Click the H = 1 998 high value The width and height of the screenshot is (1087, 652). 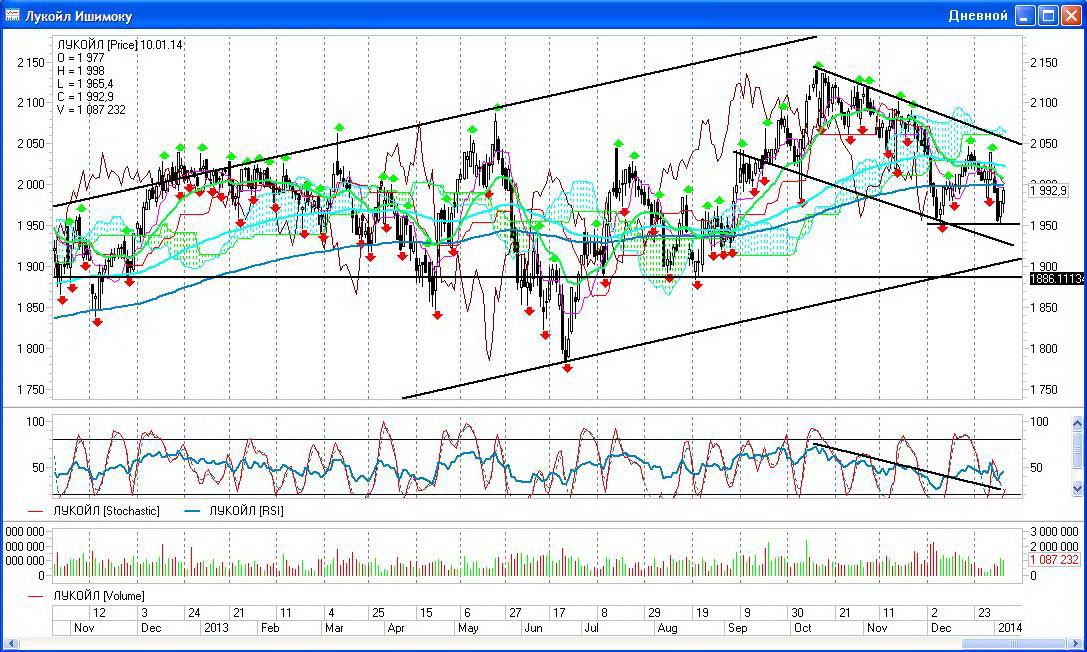pos(81,71)
